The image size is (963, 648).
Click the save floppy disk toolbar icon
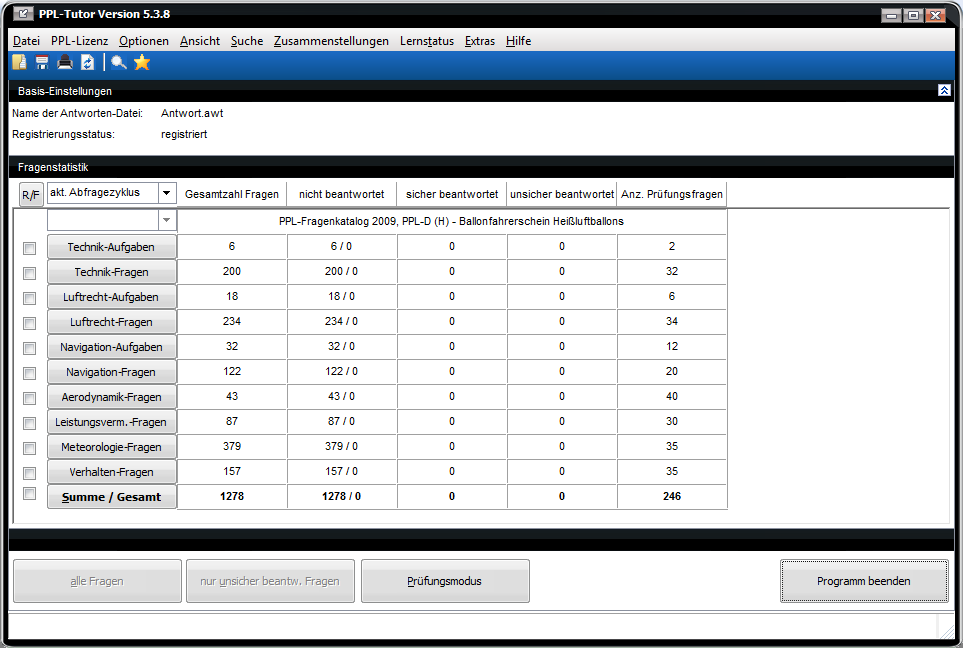[42, 62]
